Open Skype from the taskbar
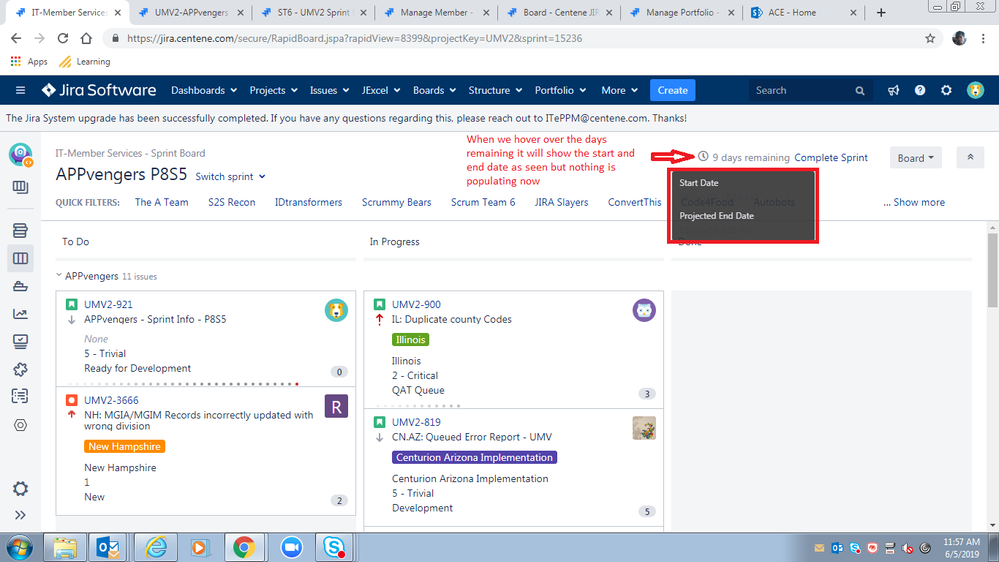This screenshot has height=562, width=999. point(334,547)
